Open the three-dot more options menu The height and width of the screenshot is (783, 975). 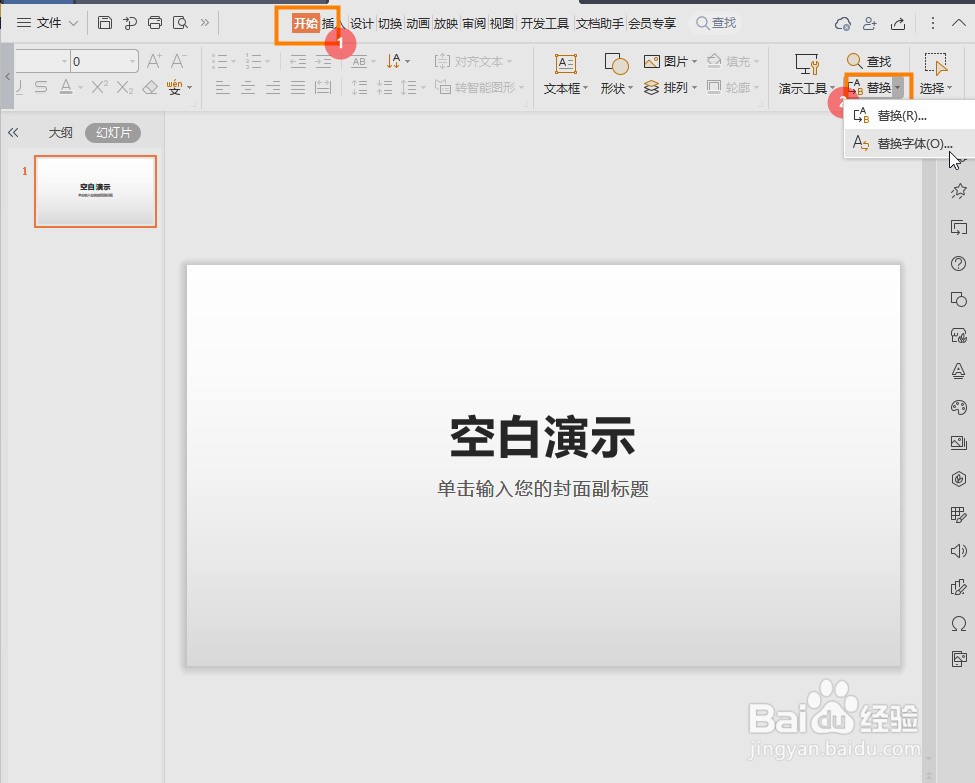point(932,23)
